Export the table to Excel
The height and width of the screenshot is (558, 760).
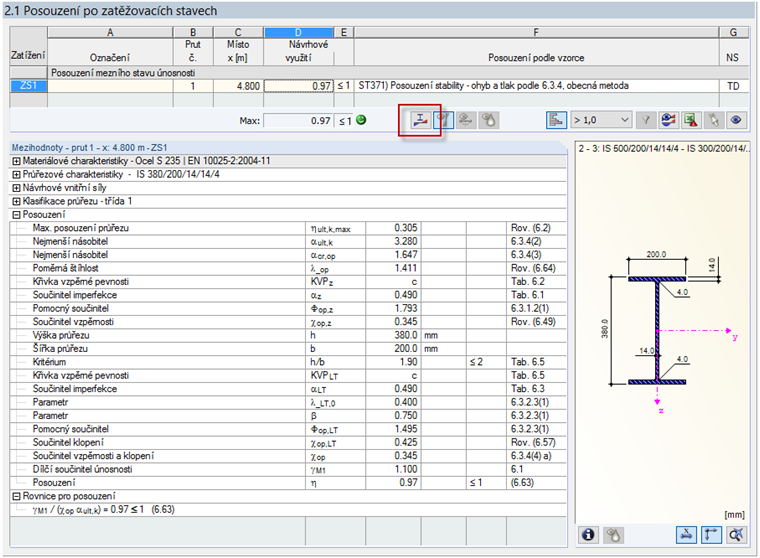point(691,120)
